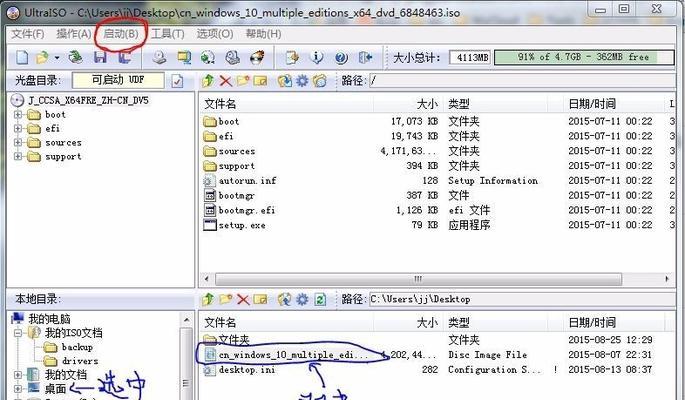Expand the efi folder in image tree
The width and height of the screenshot is (685, 400).
pos(18,128)
